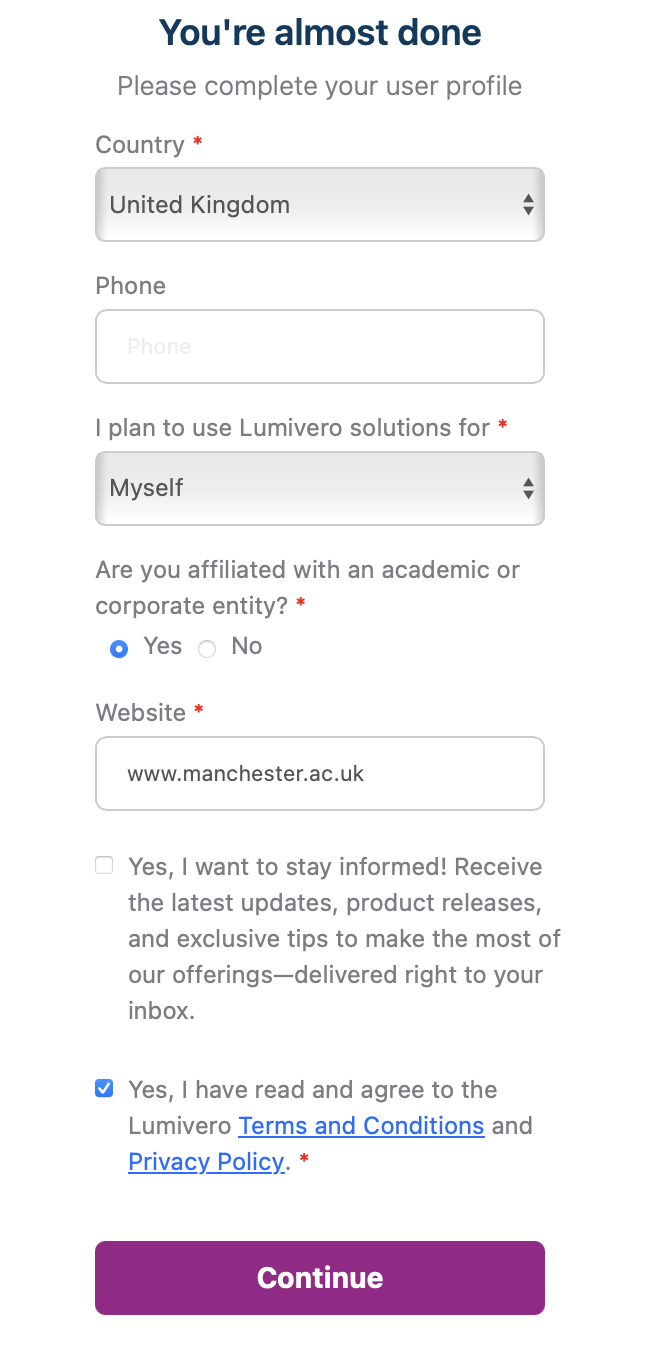Click the Phone field label

click(x=131, y=286)
